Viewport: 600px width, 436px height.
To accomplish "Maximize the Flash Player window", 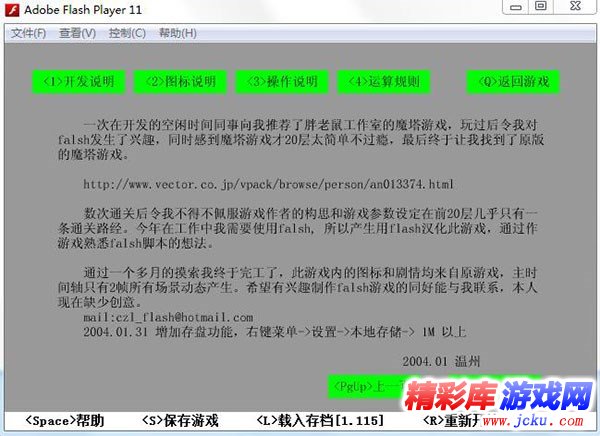I will click(x=540, y=7).
